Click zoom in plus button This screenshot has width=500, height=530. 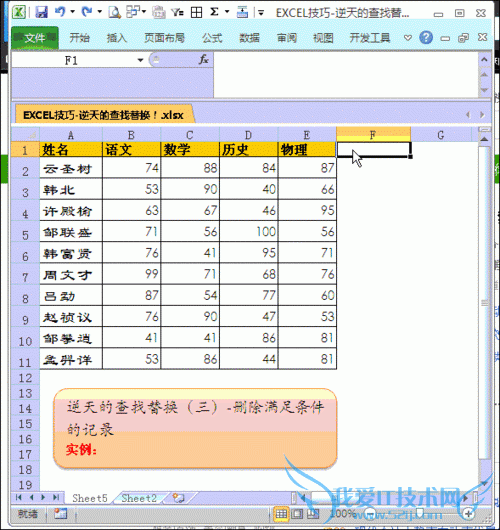tap(469, 514)
